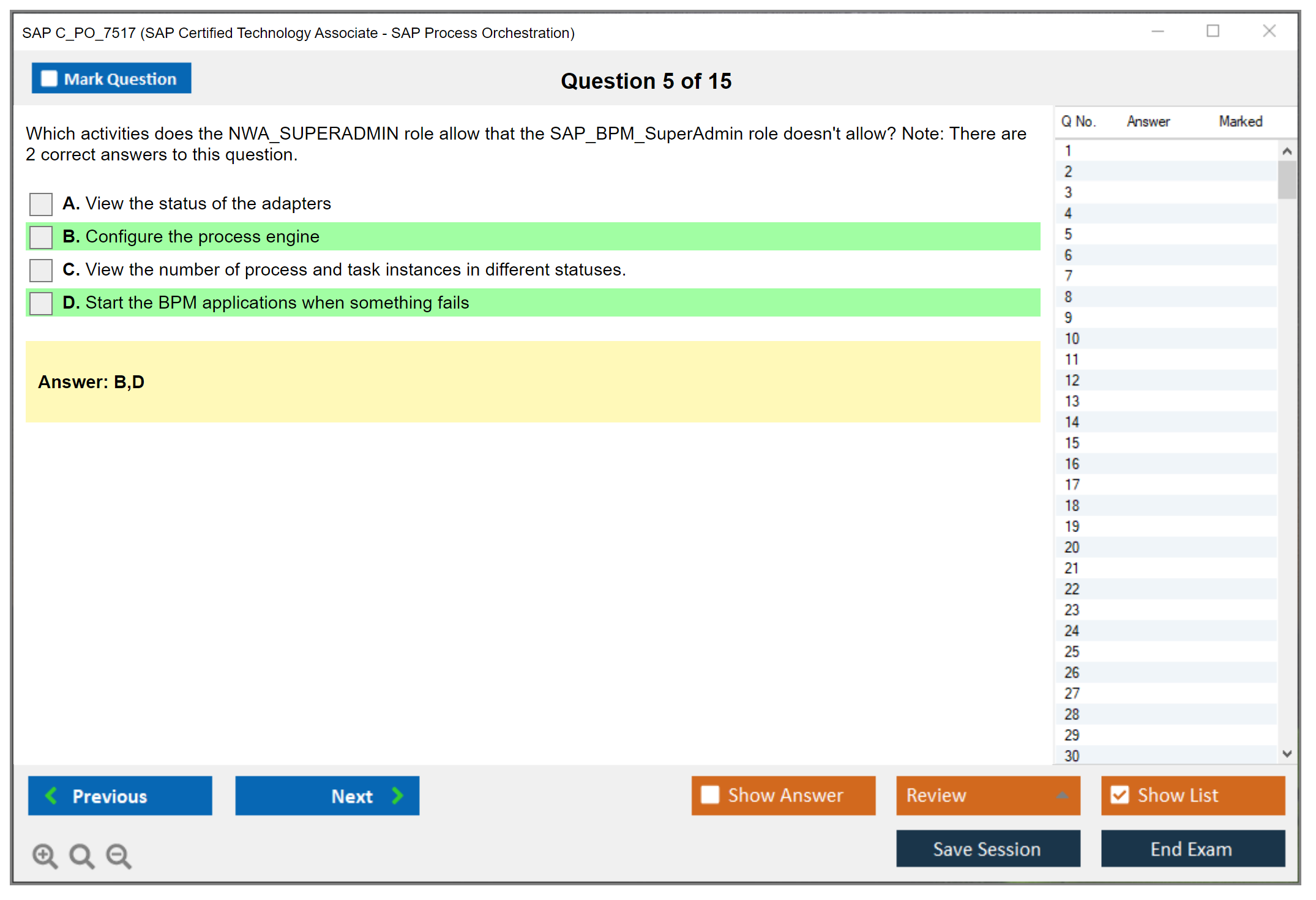Maximize the exam window

[1213, 31]
